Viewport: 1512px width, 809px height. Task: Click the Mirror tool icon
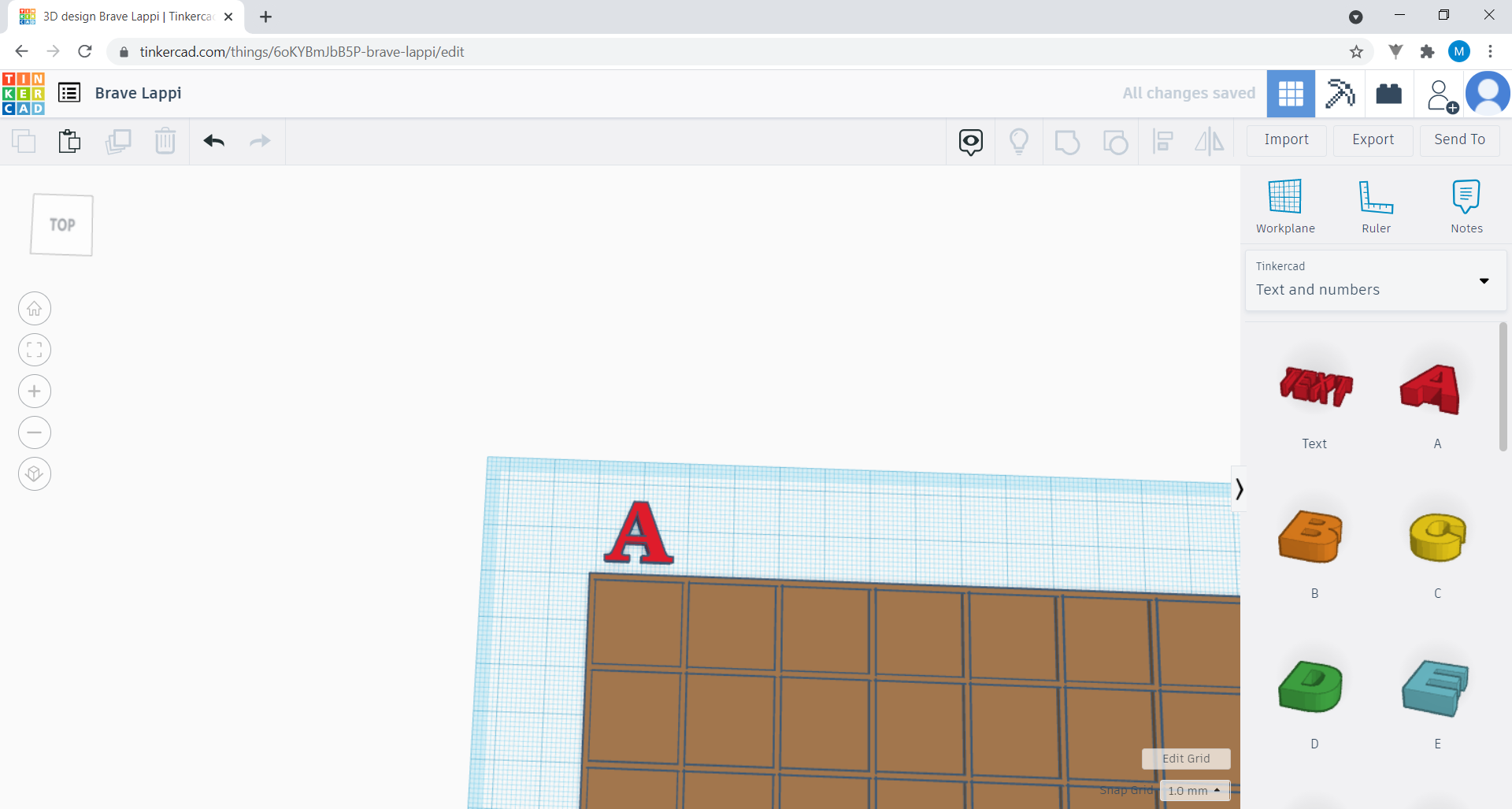pos(1210,142)
